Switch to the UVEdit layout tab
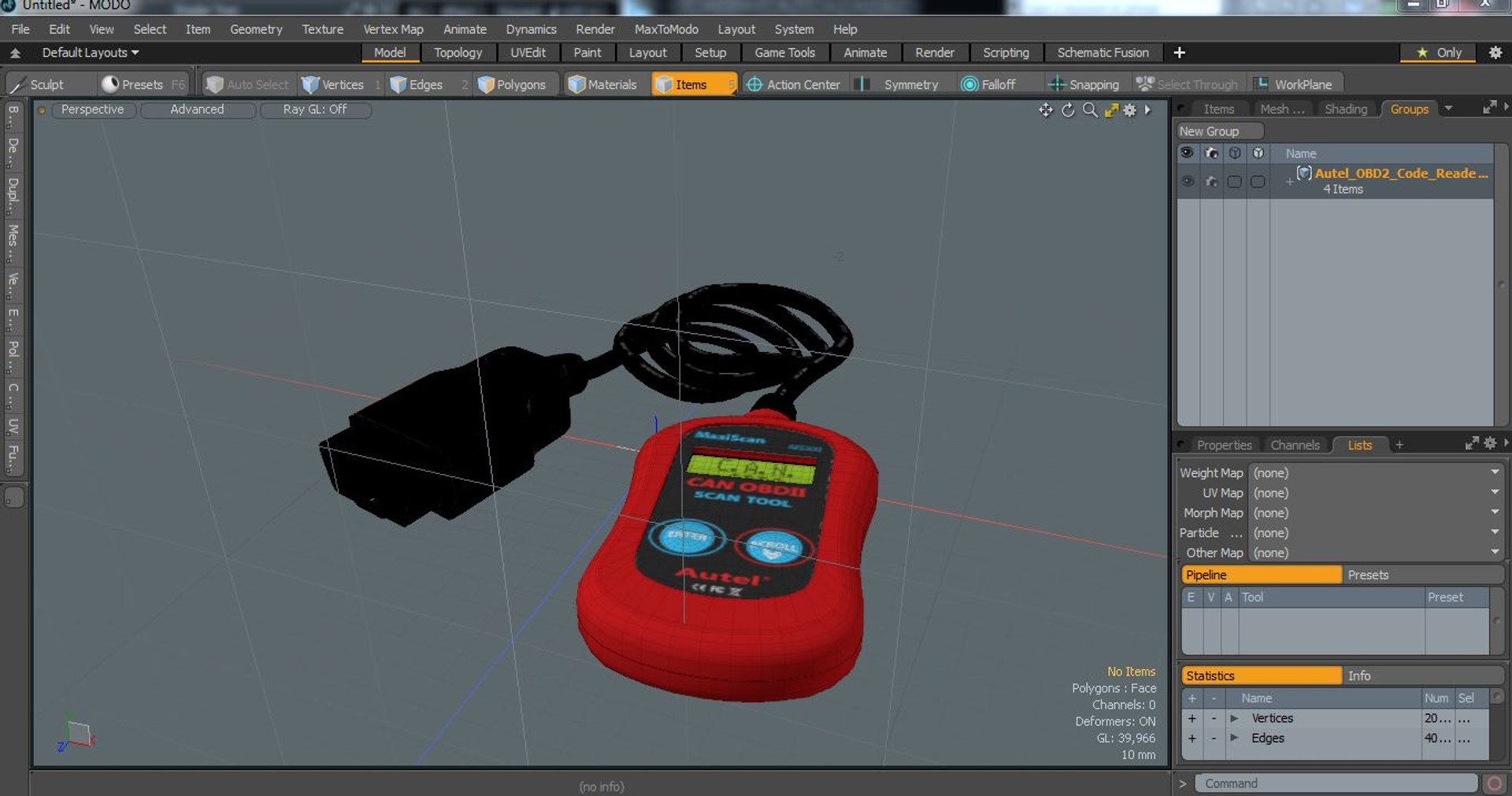Viewport: 1512px width, 796px height. click(528, 53)
